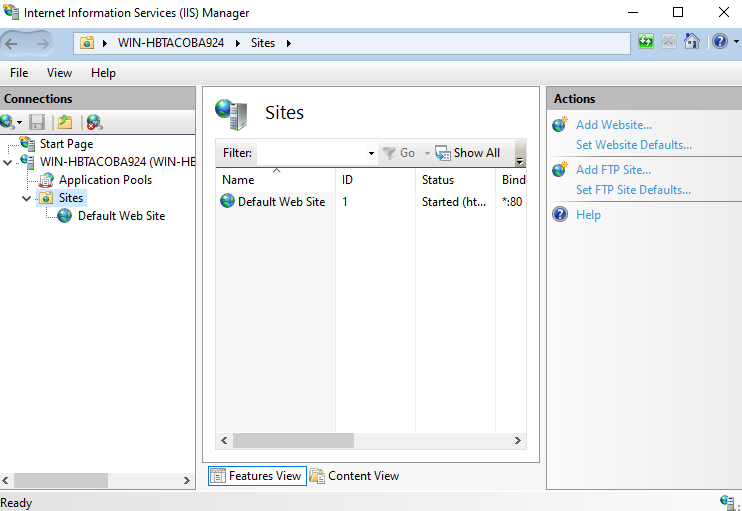This screenshot has height=511, width=742.
Task: Click left arrow of Sites list scrollbar
Action: [224, 441]
